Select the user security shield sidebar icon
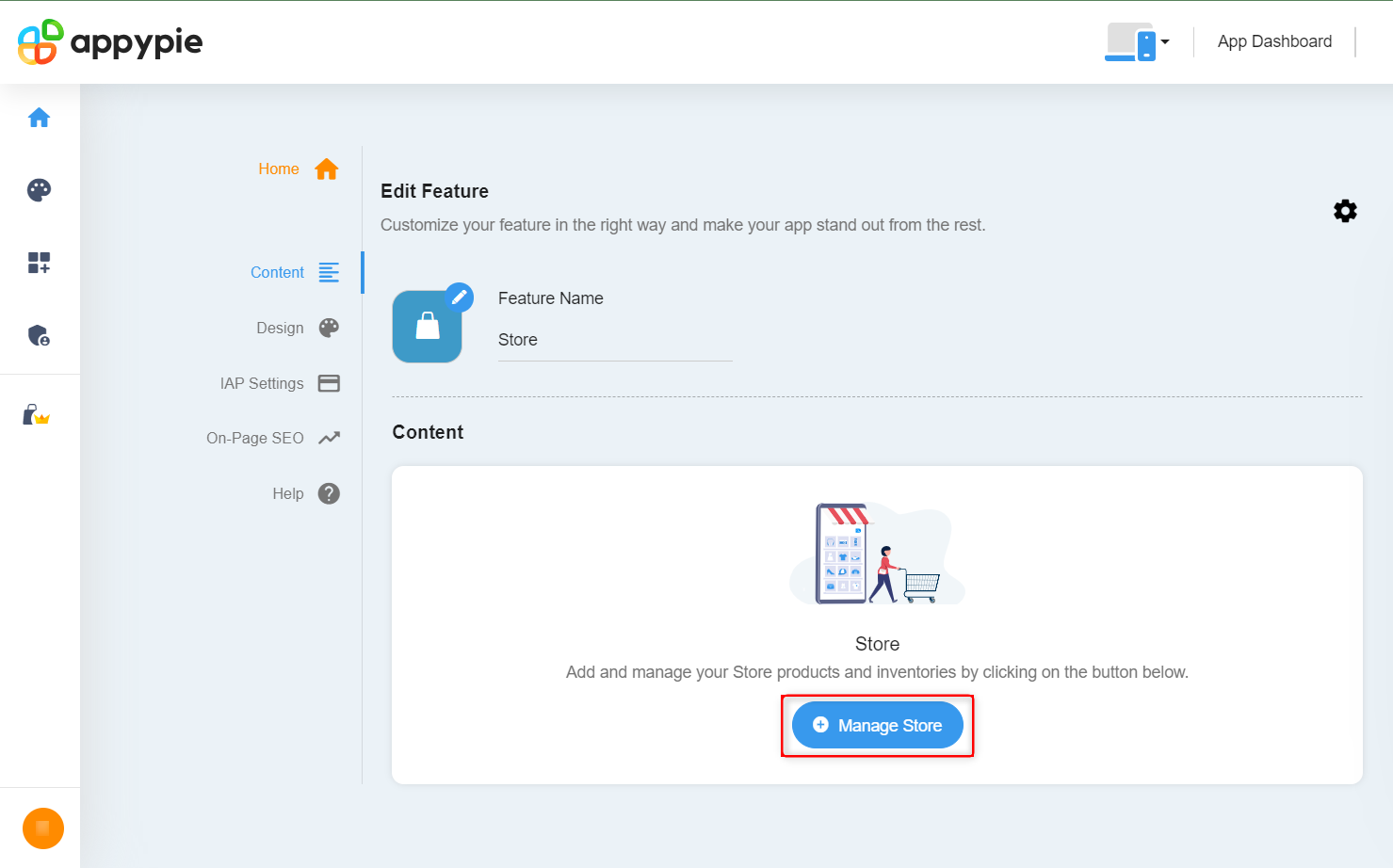1393x868 pixels. click(39, 336)
